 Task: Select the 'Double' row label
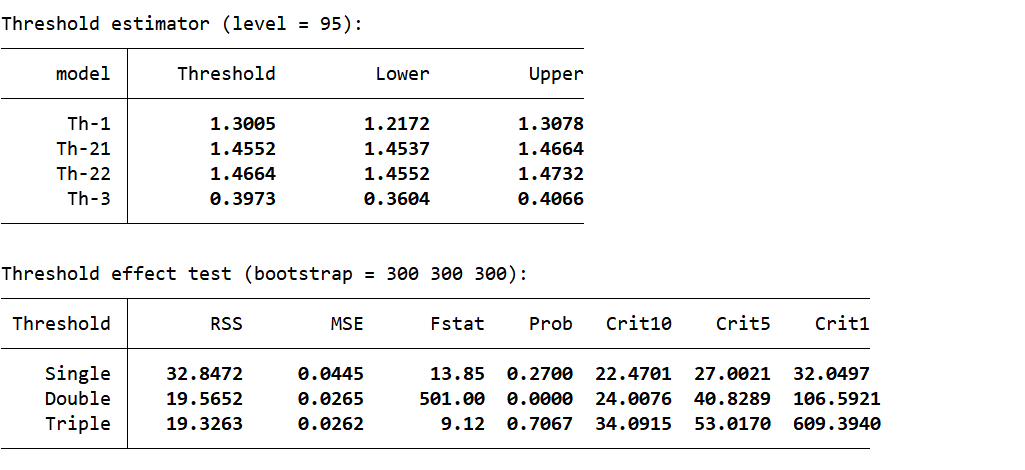(78, 398)
